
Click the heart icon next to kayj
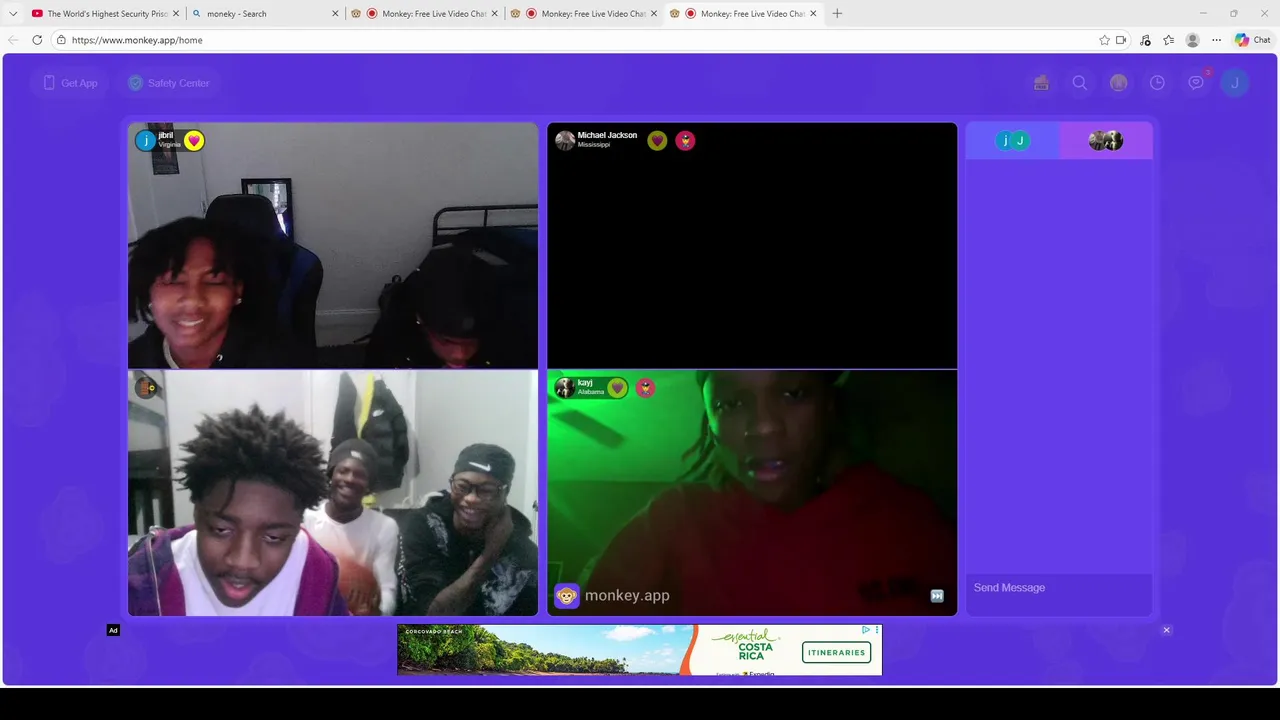coord(617,388)
